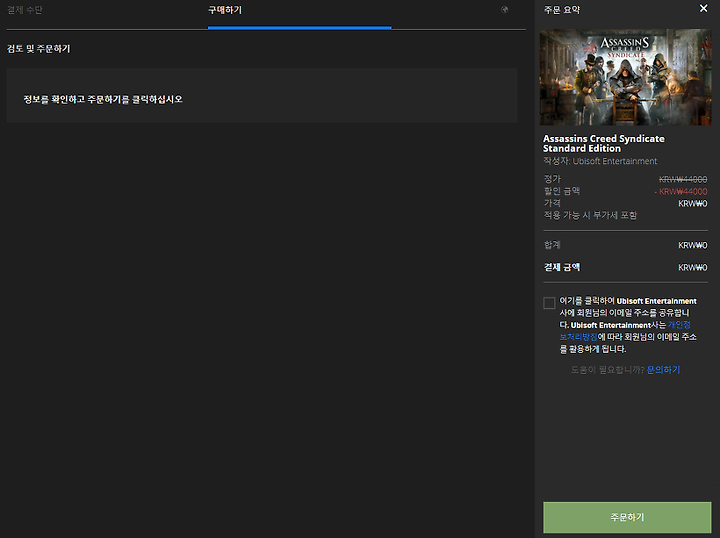720x538 pixels.
Task: Click the red discount amount - KRW₩44000
Action: pyautogui.click(x=681, y=191)
